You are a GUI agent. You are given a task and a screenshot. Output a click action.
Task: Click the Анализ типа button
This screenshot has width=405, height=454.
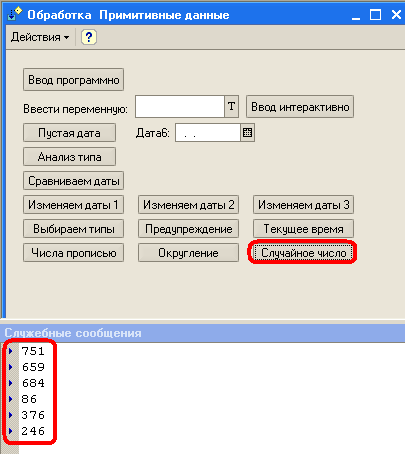(69, 157)
